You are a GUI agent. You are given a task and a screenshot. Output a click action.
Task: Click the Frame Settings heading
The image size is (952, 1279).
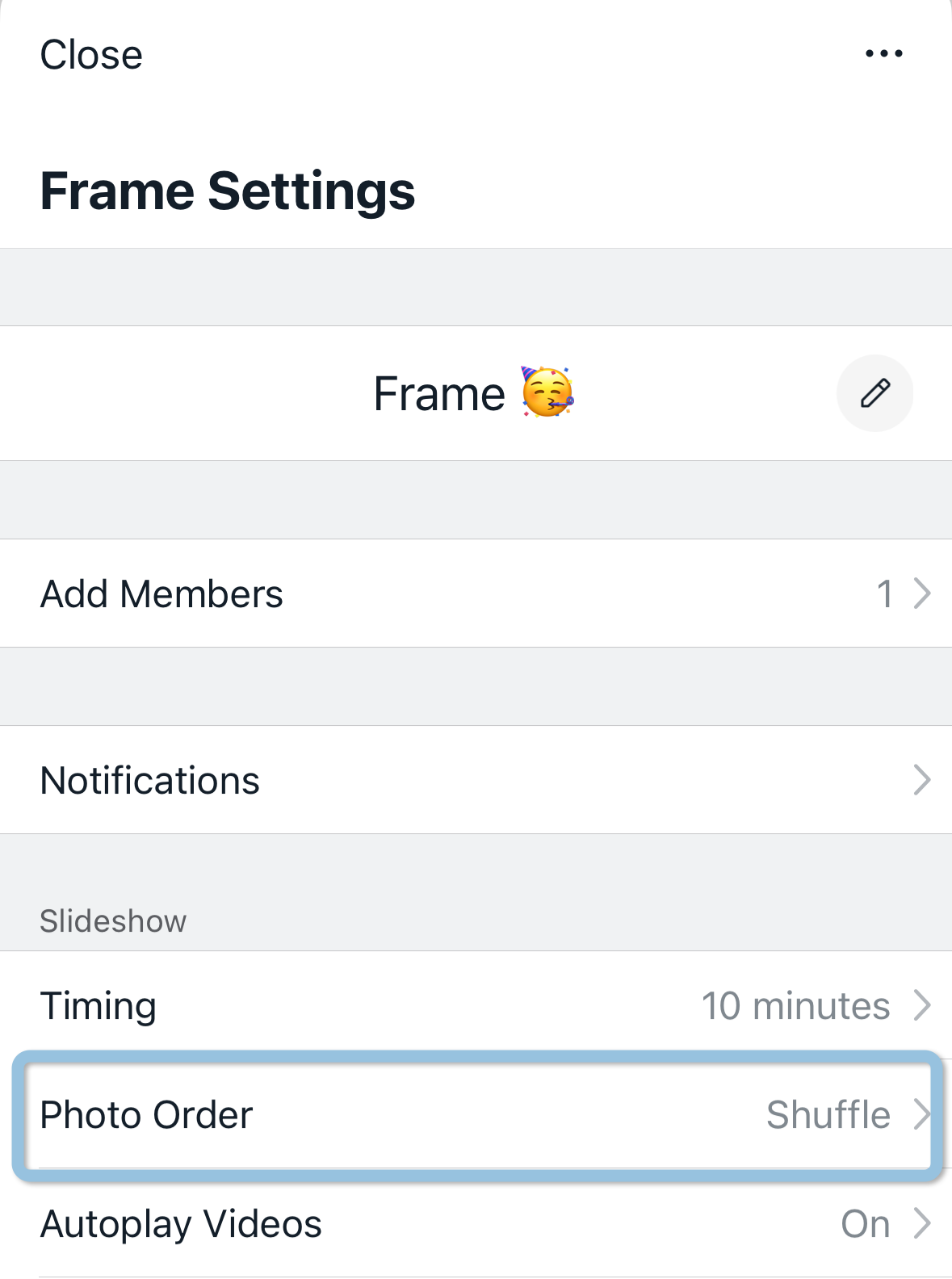(228, 191)
